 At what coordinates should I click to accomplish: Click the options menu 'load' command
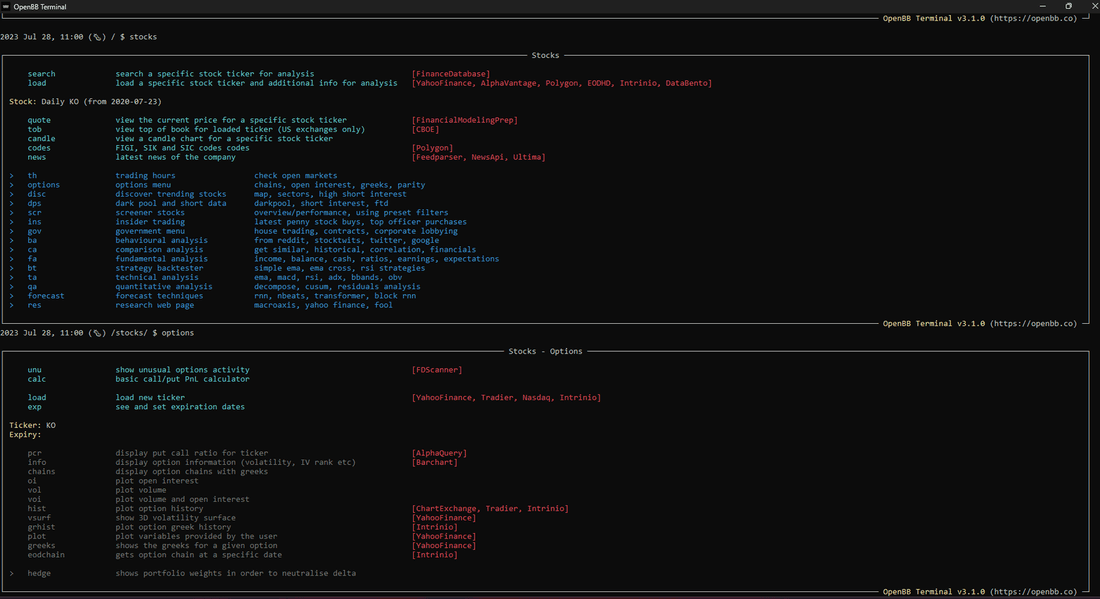point(36,397)
